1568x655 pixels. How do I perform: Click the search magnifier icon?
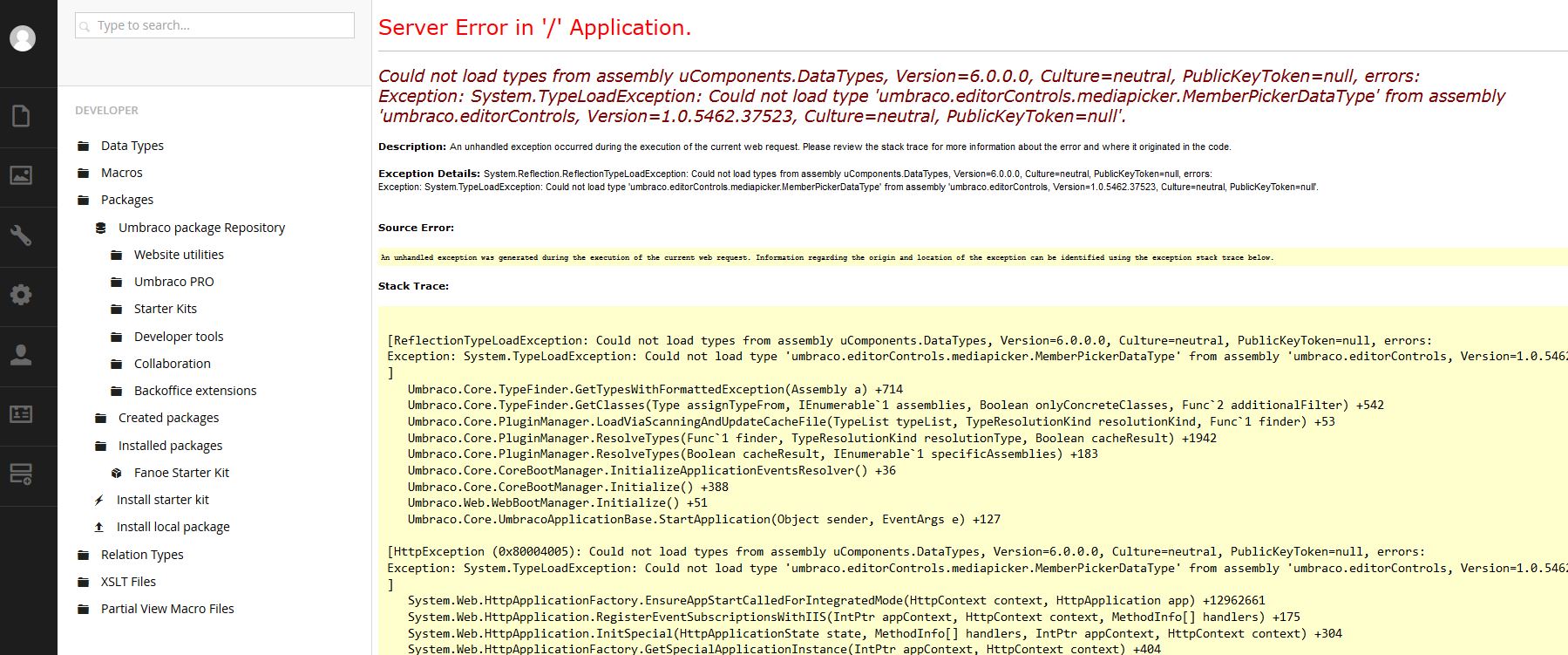pos(85,26)
